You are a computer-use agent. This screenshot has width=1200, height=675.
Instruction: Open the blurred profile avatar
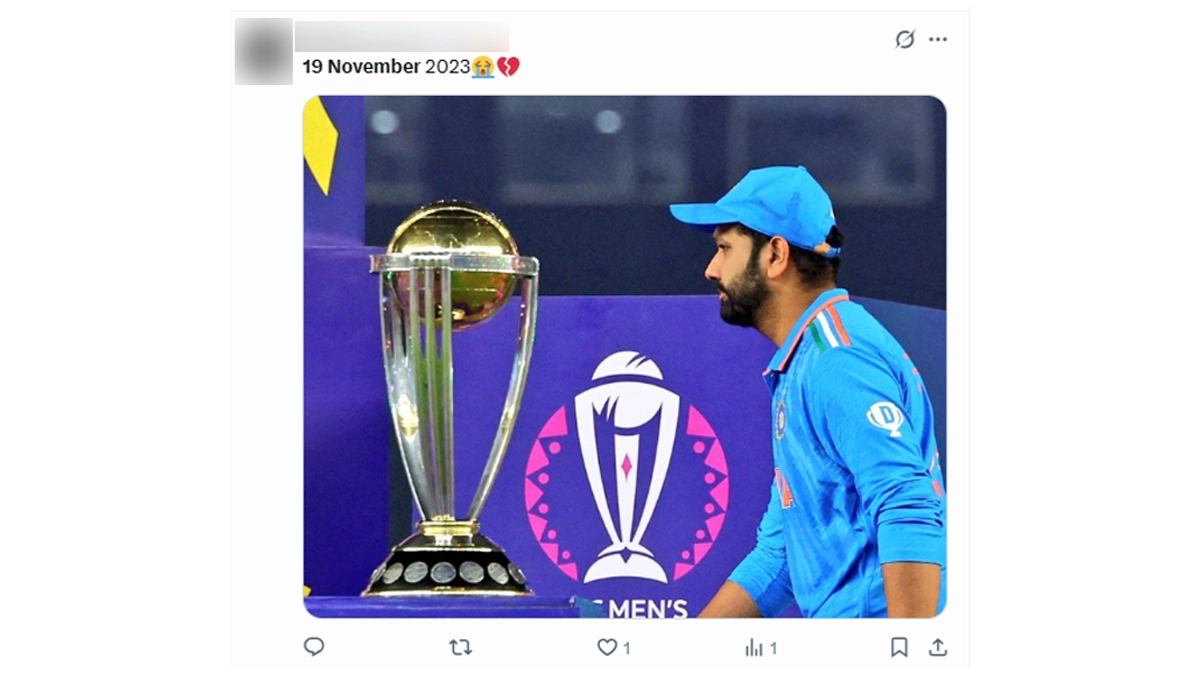tap(264, 51)
